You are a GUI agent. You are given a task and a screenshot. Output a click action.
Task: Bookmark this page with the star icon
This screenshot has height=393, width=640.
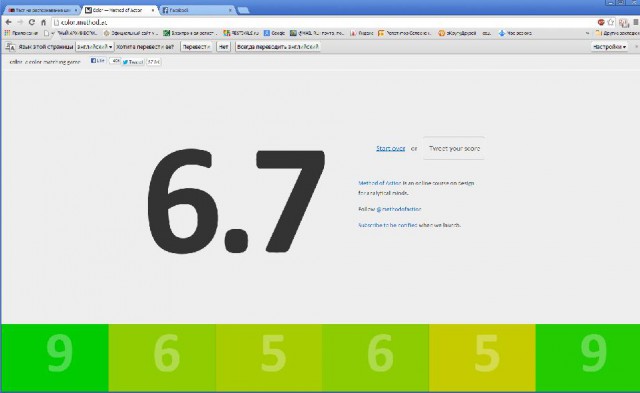(x=611, y=22)
